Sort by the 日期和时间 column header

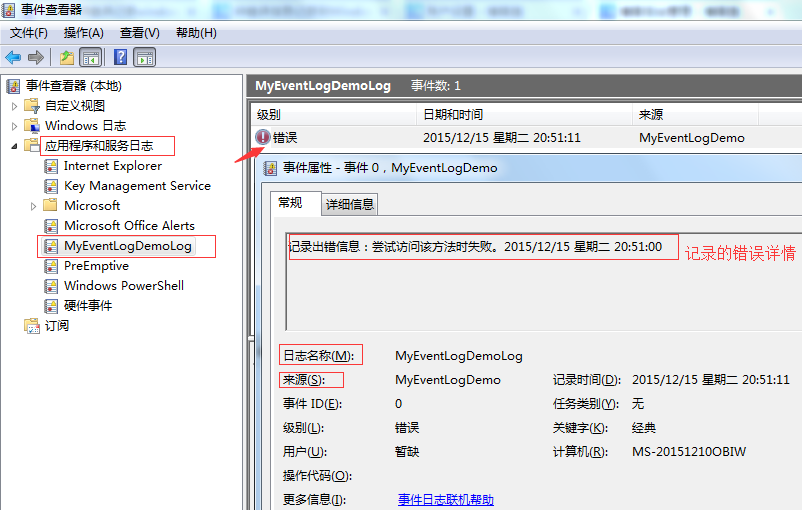coord(525,115)
